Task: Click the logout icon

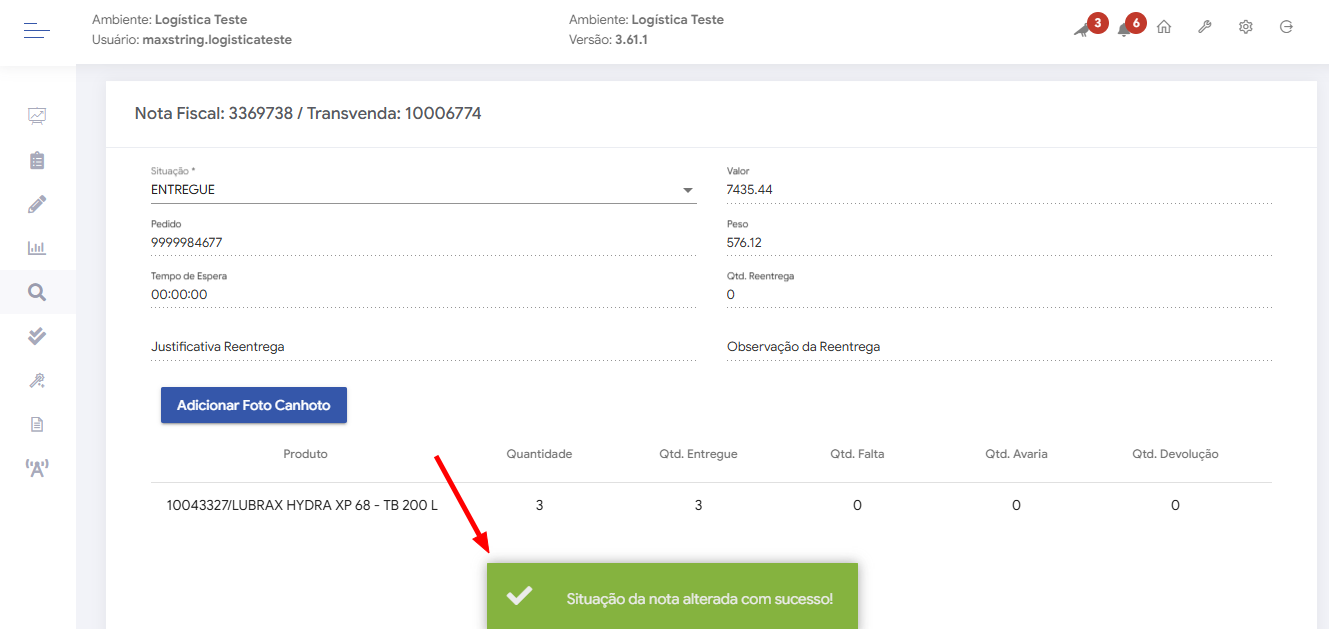Action: pyautogui.click(x=1287, y=28)
